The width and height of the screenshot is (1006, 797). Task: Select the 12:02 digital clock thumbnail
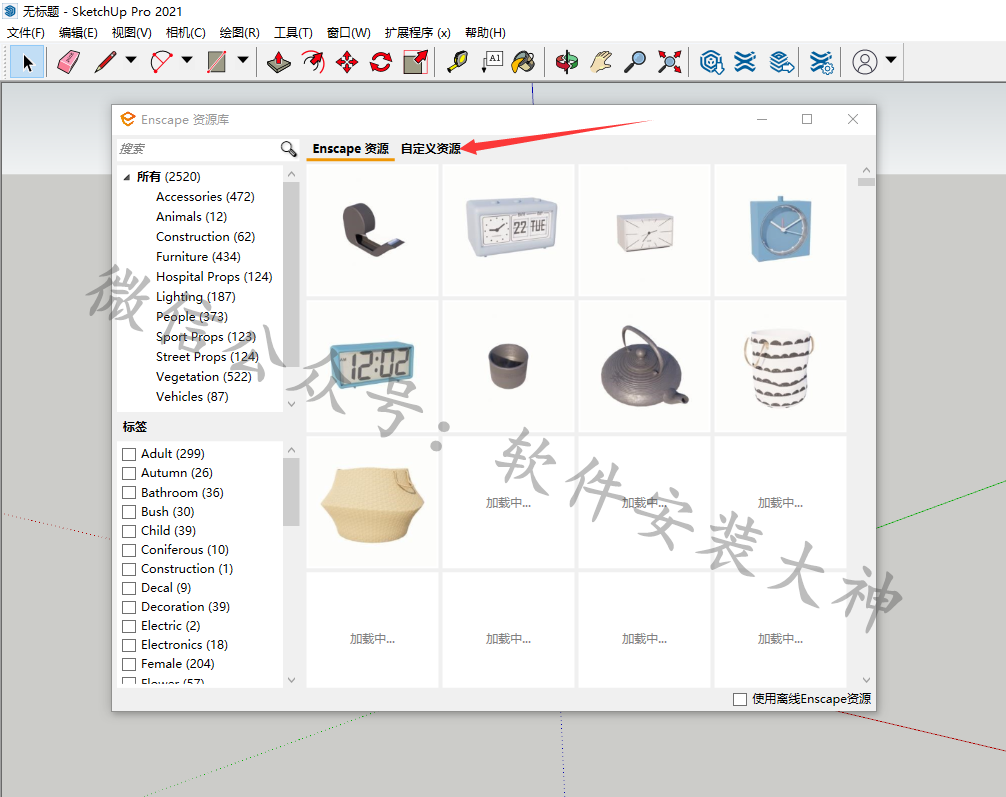click(372, 366)
